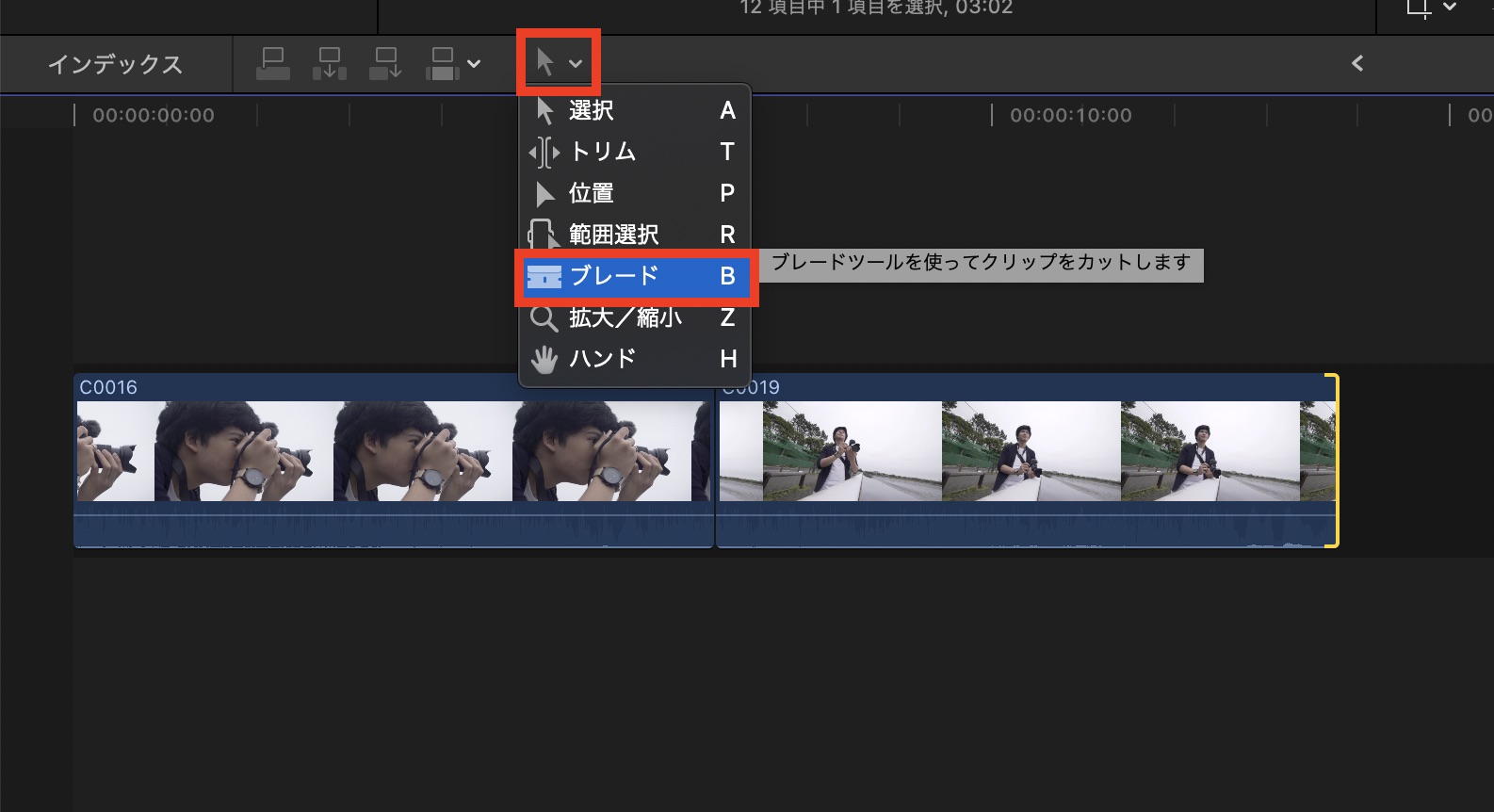1494x812 pixels.
Task: Choose the 範囲選択 tool from the menu
Action: pyautogui.click(x=634, y=235)
